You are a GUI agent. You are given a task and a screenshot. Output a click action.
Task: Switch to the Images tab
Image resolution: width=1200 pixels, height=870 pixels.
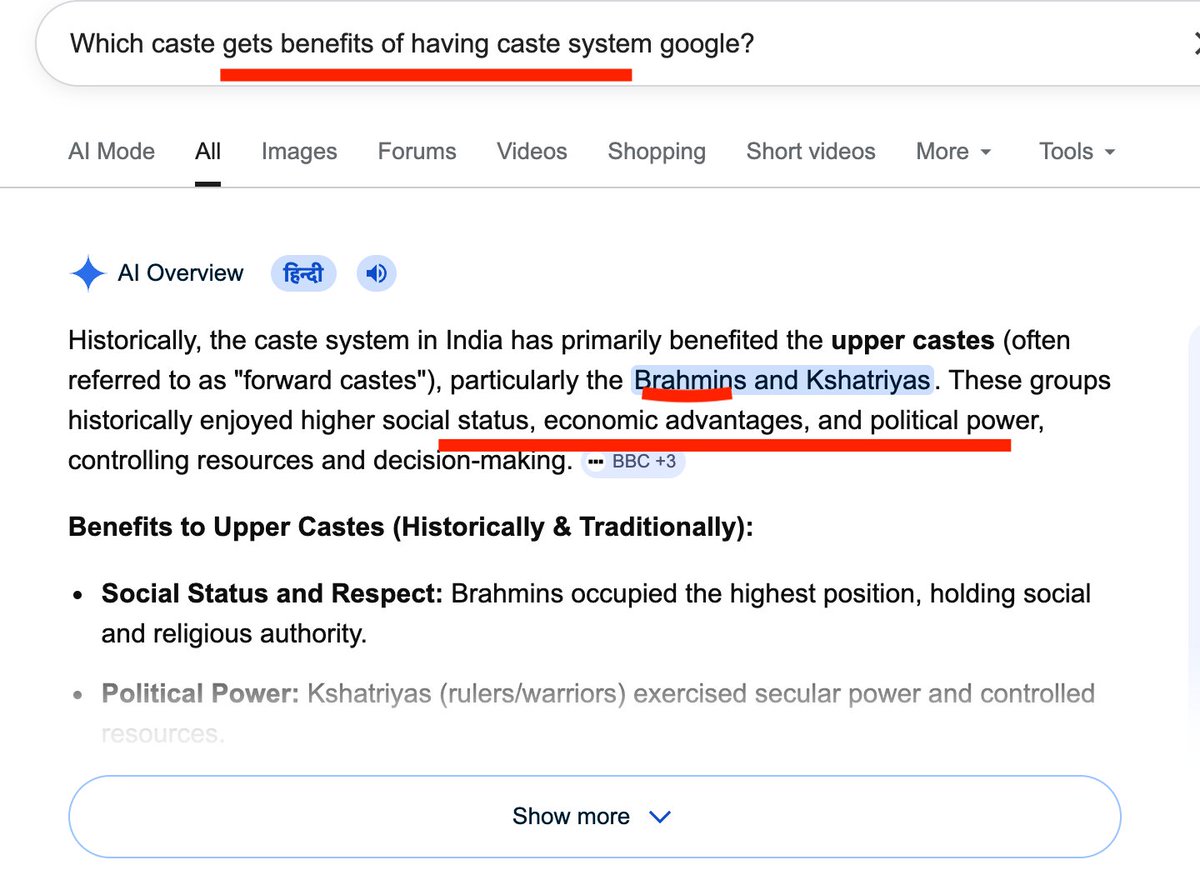[298, 151]
